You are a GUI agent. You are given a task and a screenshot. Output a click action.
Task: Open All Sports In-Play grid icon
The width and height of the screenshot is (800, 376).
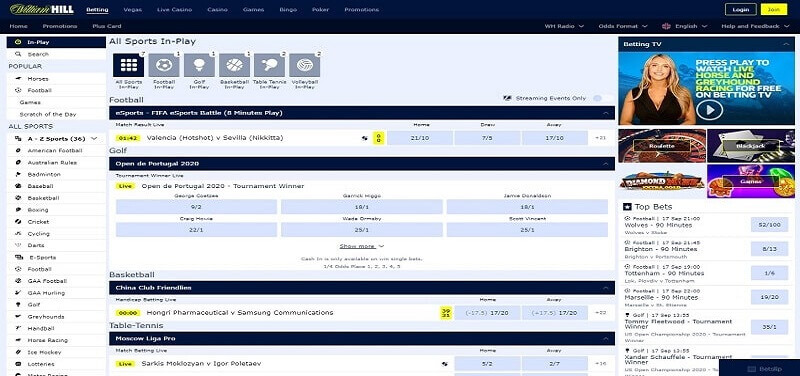click(129, 66)
